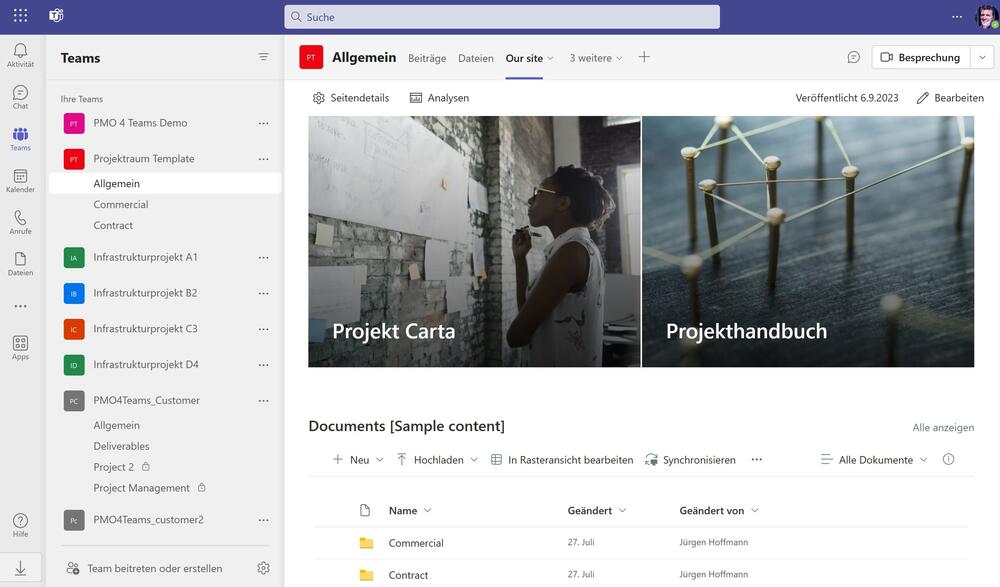Click Alle anzeigen above the document list

pos(943,426)
